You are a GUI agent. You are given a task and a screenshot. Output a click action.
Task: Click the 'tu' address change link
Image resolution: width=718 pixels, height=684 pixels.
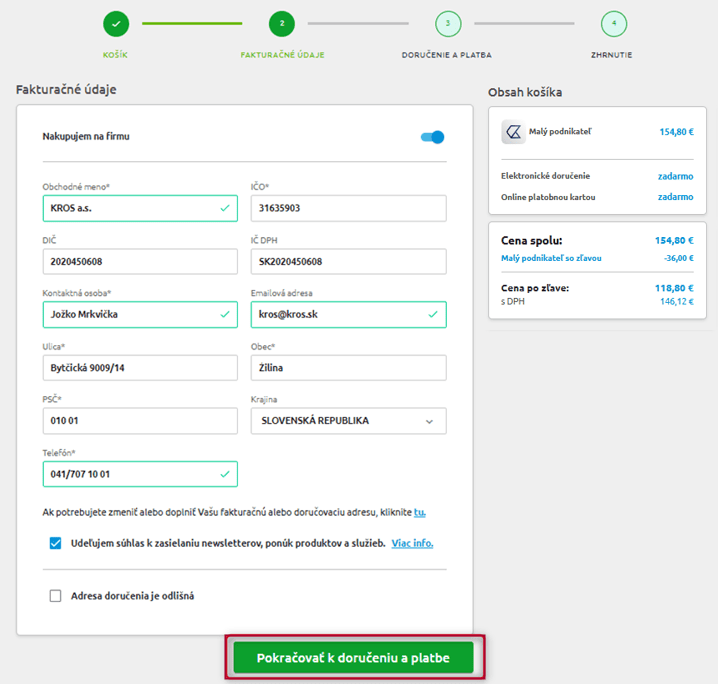(420, 512)
